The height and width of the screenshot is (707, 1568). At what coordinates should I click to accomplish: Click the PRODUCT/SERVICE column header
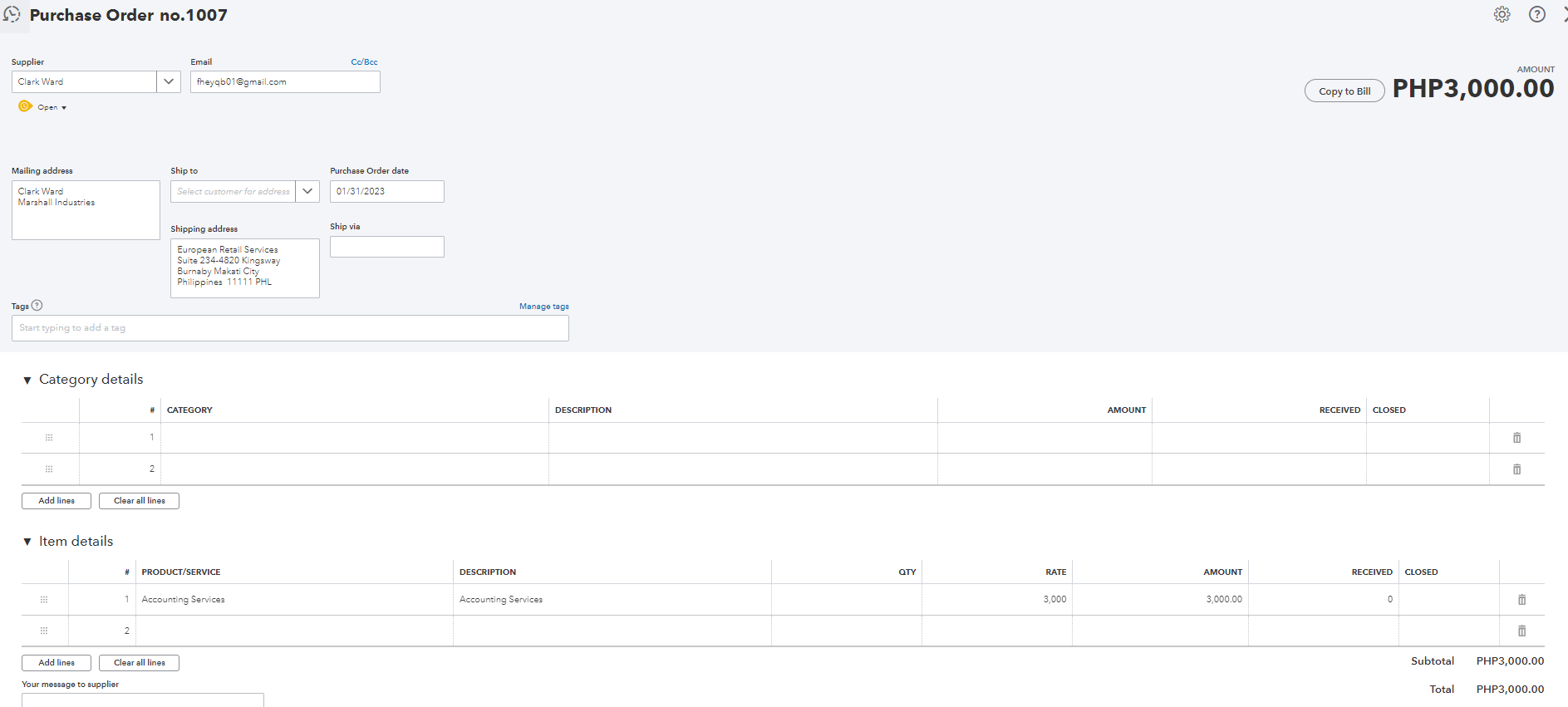(x=181, y=572)
